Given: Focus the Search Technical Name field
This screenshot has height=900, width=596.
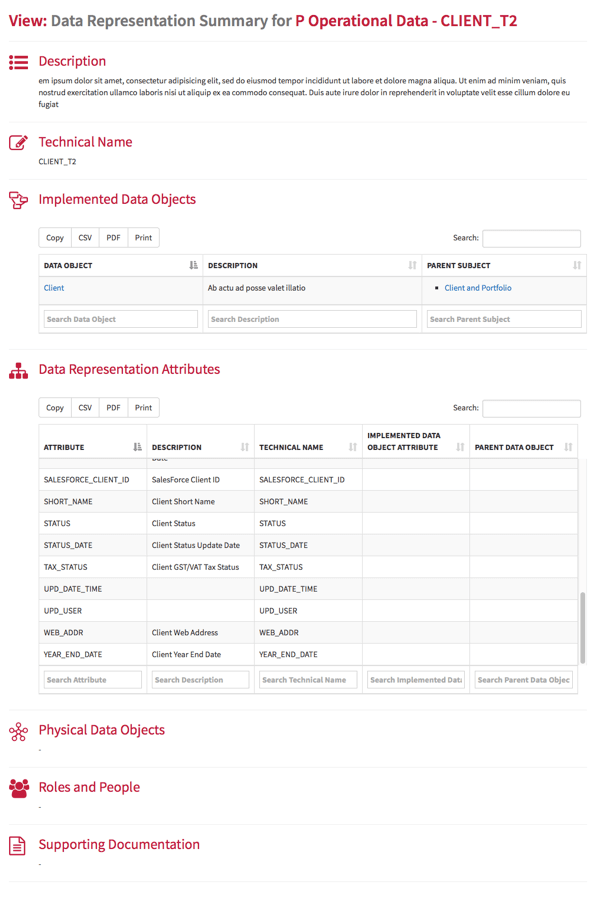Looking at the screenshot, I should [x=308, y=680].
